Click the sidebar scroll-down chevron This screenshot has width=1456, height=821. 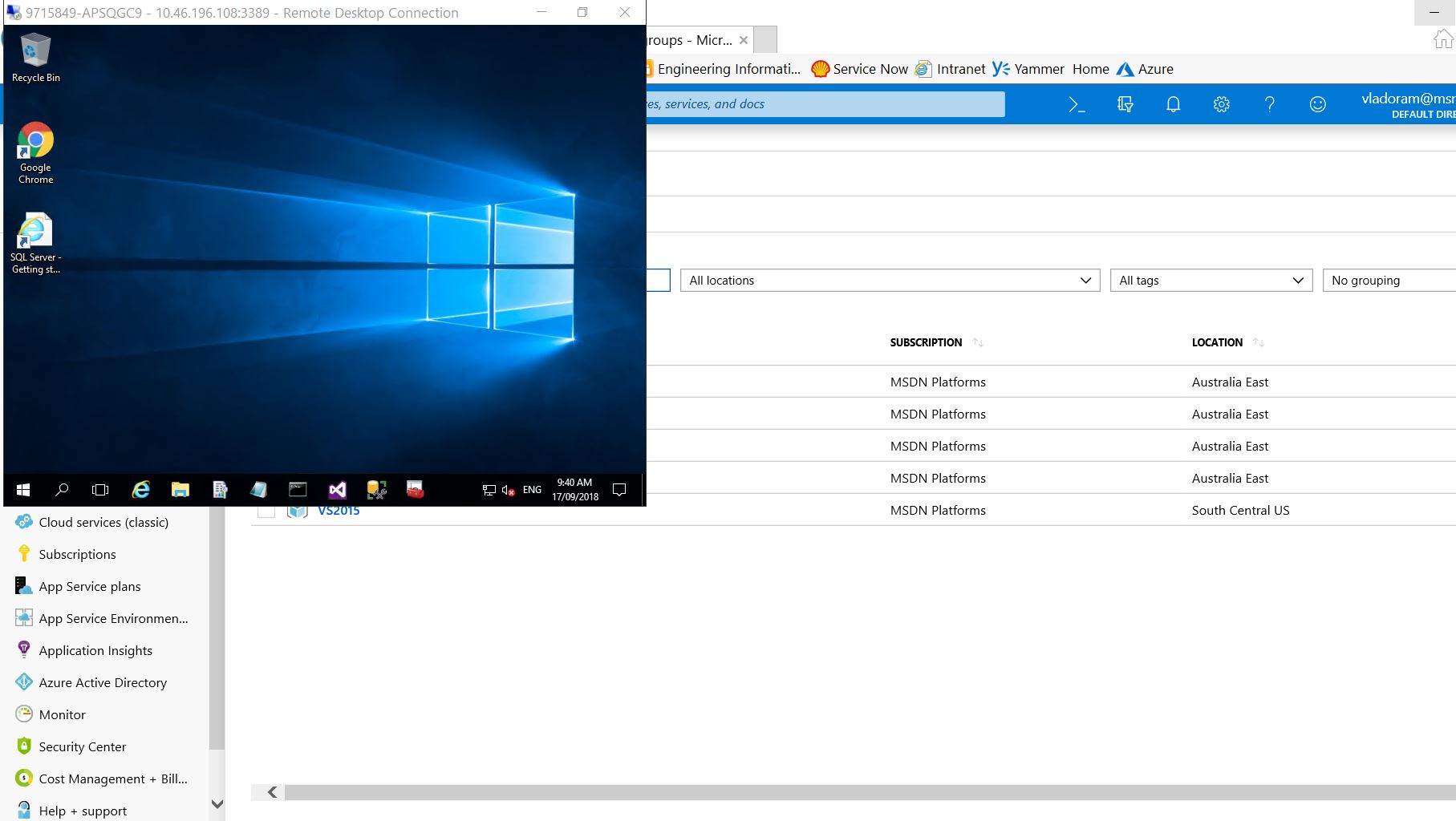point(217,804)
